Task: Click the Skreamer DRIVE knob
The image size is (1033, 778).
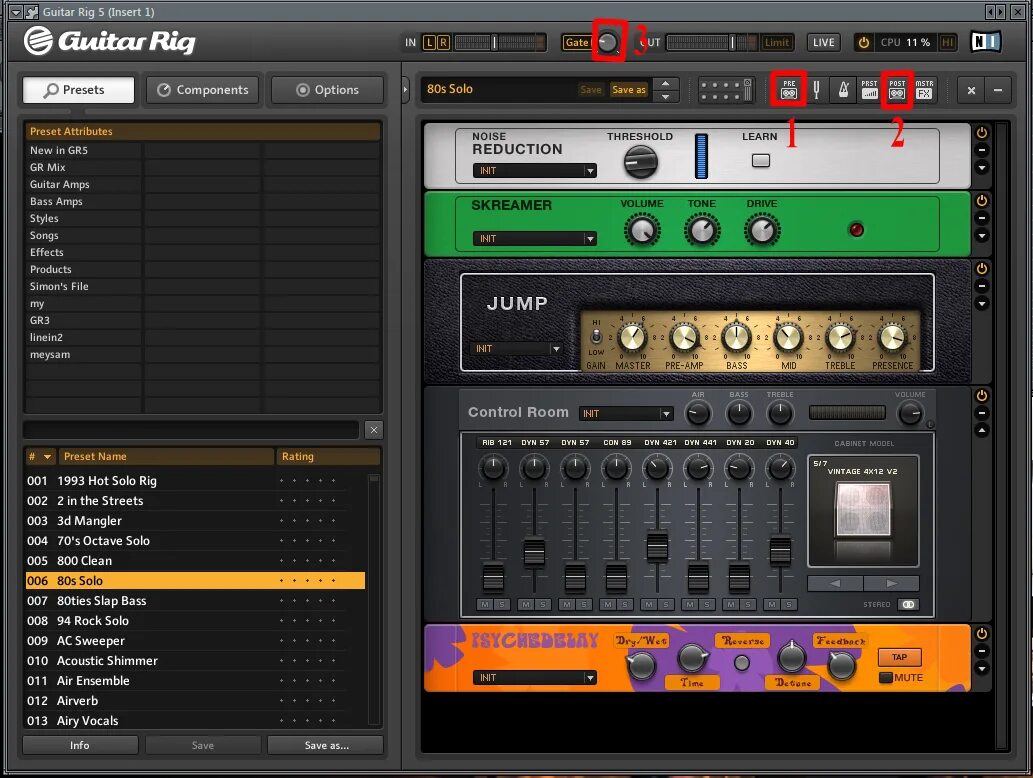Action: point(762,231)
